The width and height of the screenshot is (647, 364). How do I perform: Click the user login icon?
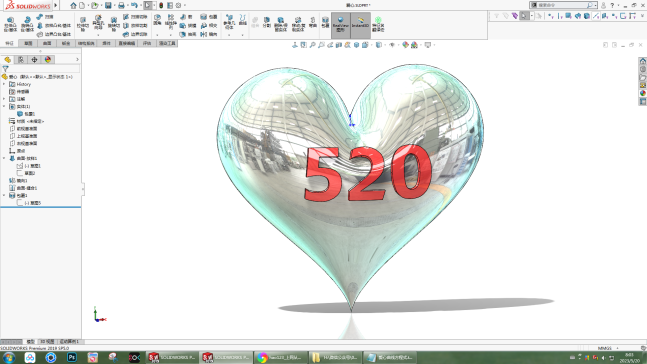(x=603, y=5)
